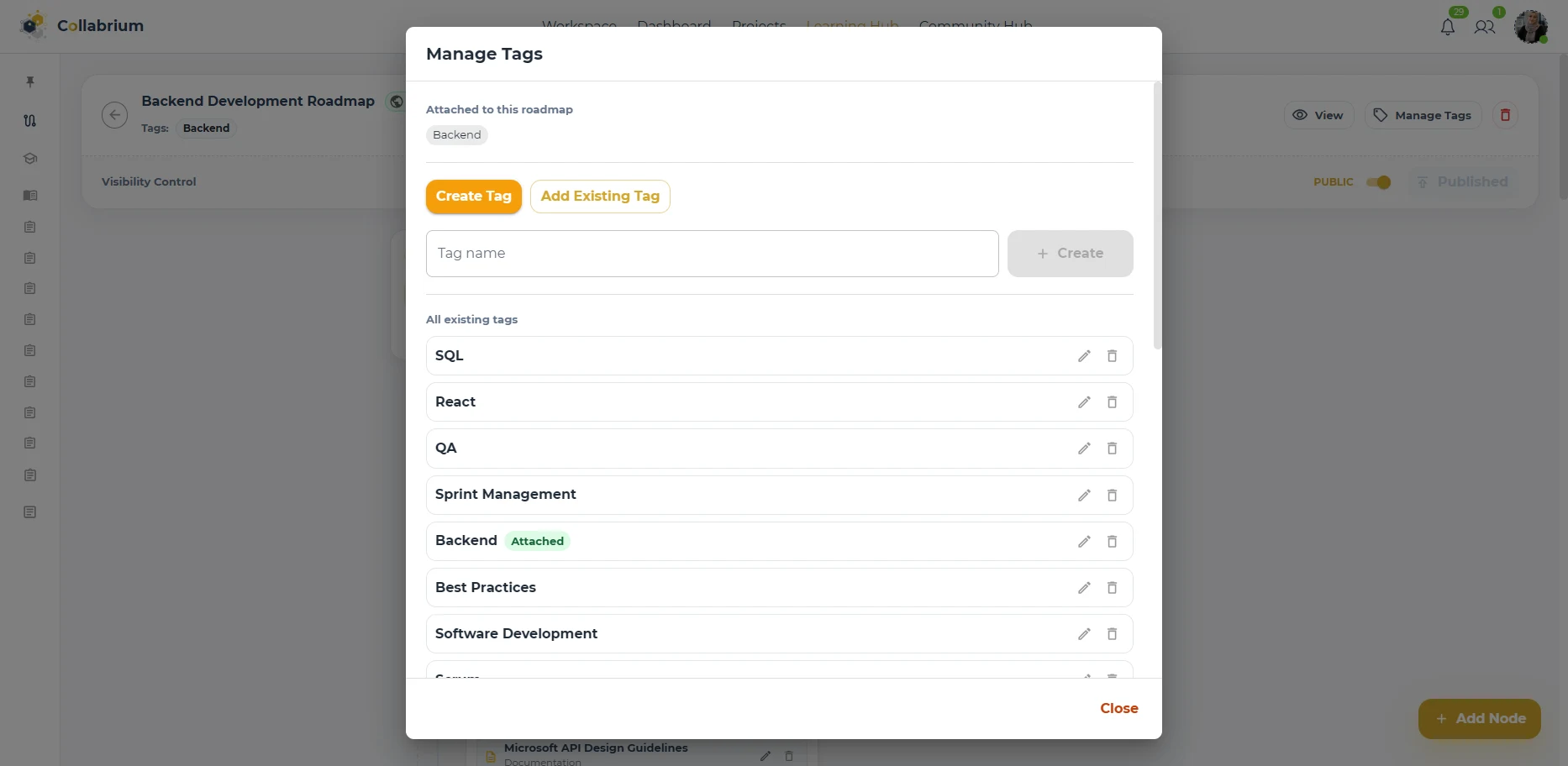Click the attached Backend tag chip
This screenshot has width=1568, height=766.
click(x=457, y=135)
